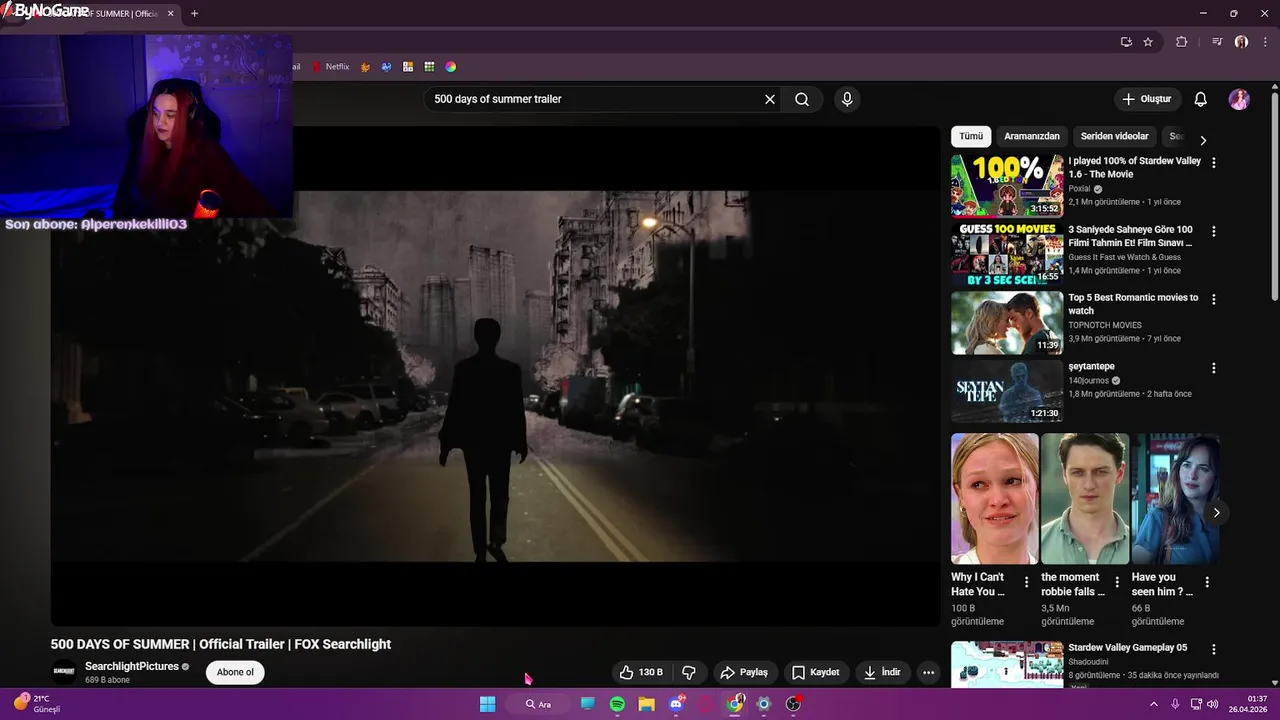
Task: Open options for Top 5 Best Romantic video
Action: (x=1214, y=299)
